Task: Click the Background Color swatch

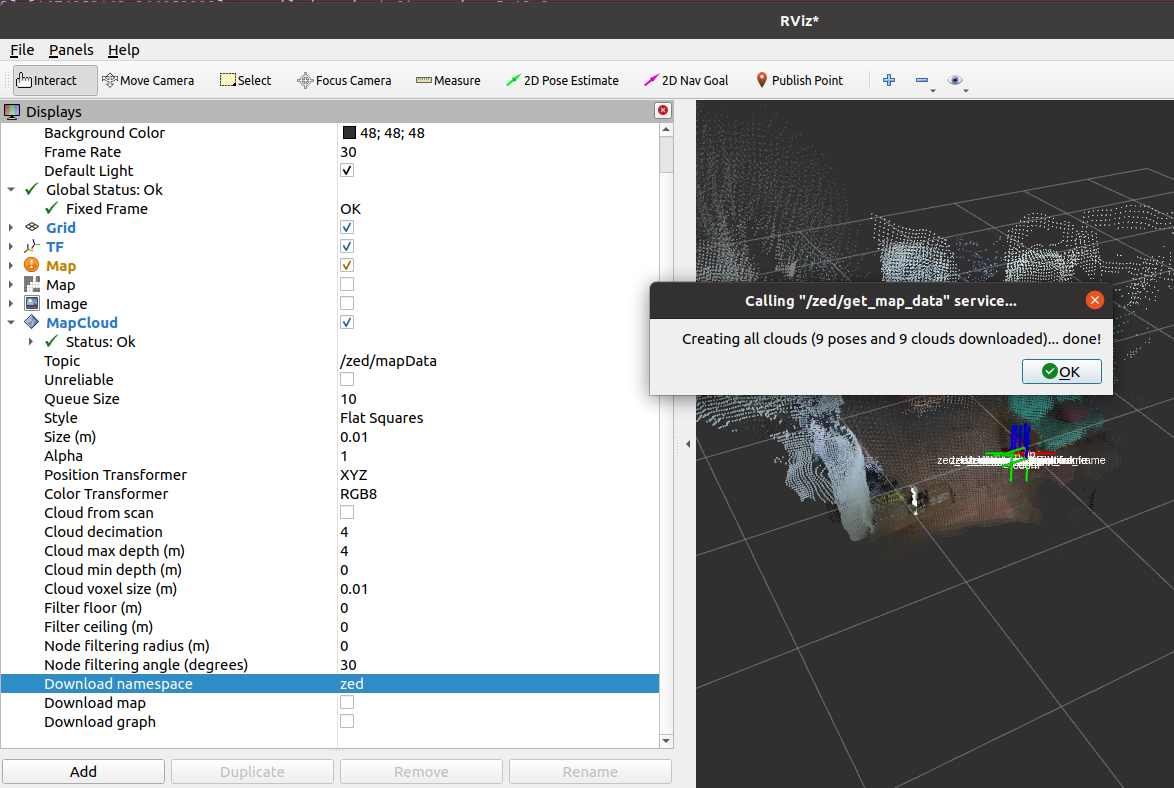Action: click(x=349, y=133)
